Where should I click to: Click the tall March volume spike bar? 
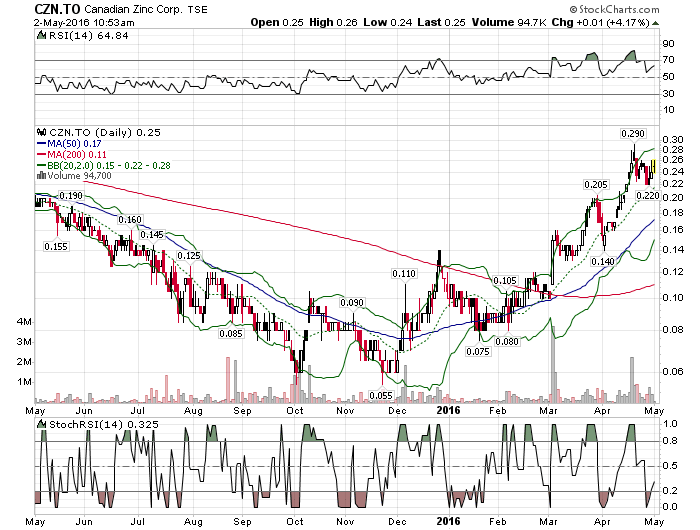point(554,364)
